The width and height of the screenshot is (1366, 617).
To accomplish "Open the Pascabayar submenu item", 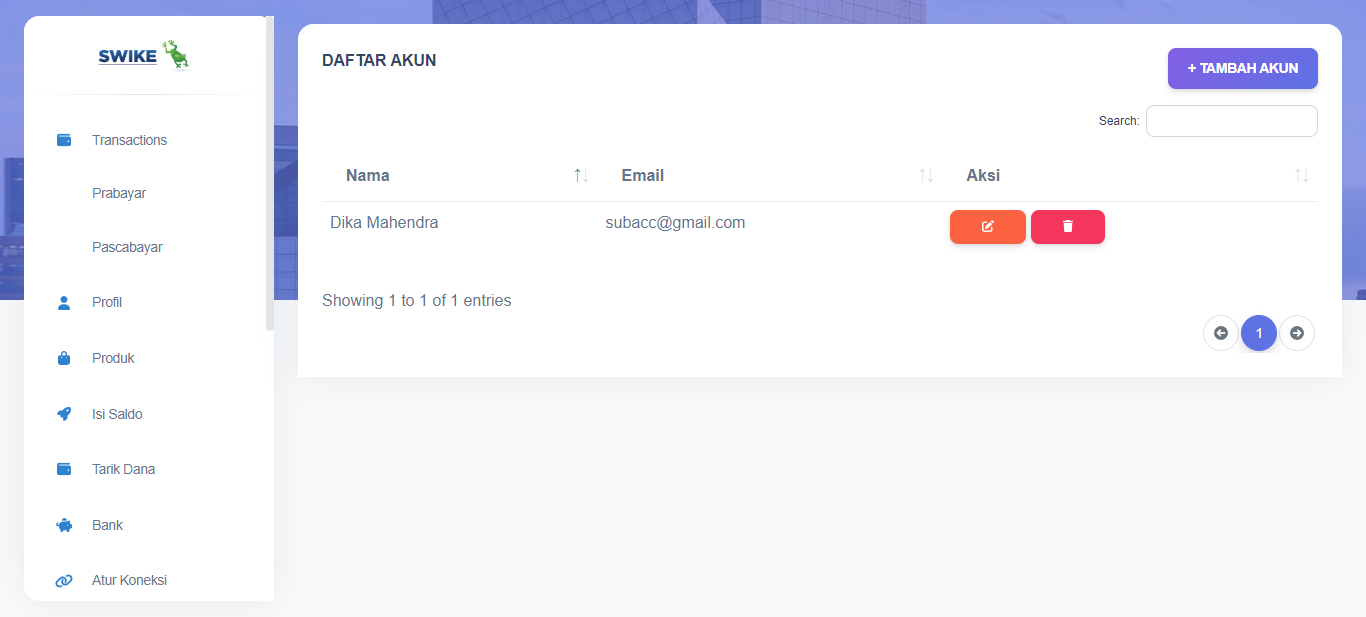I will (127, 247).
